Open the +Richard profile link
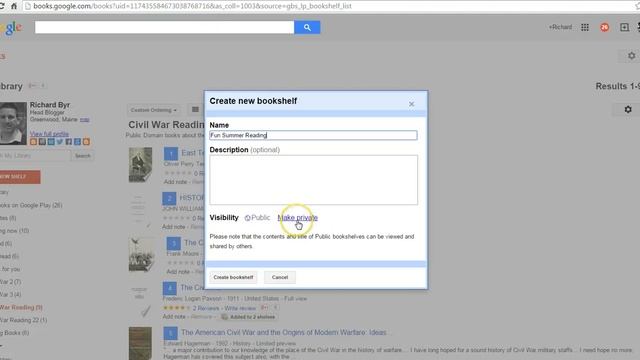 560,27
